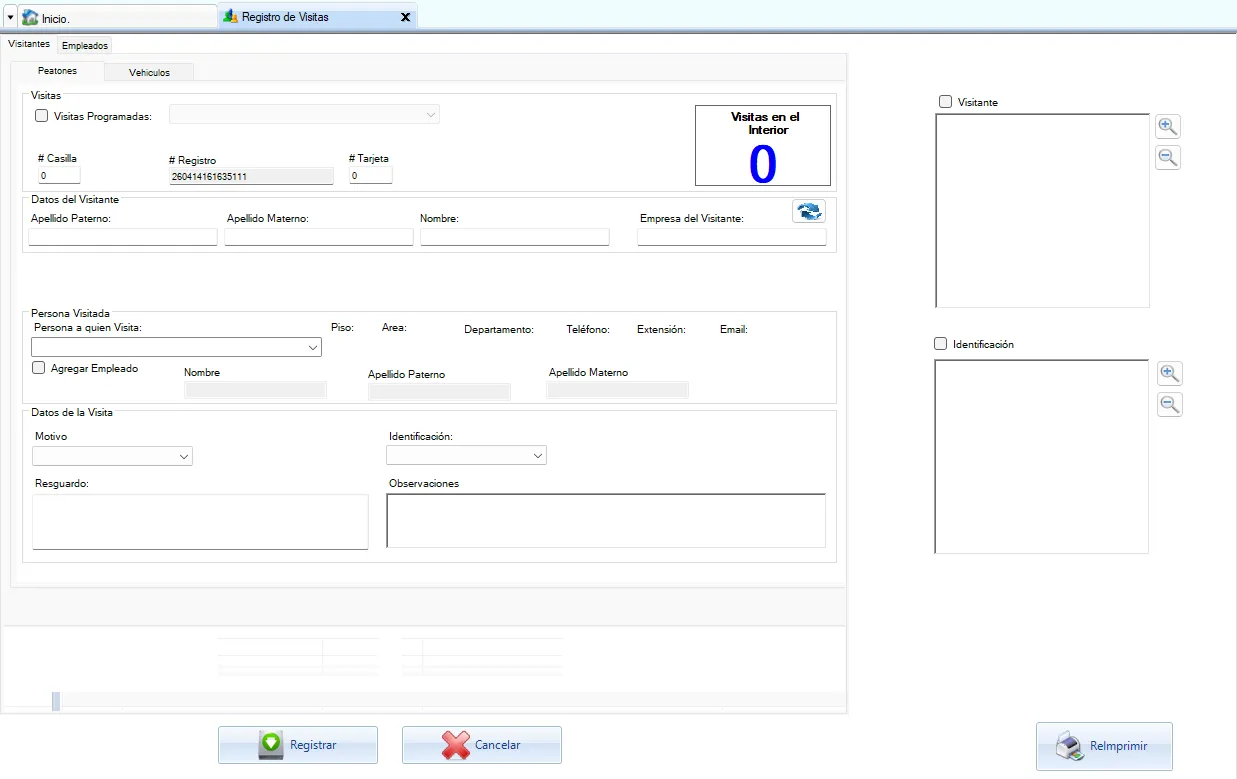Enable the Visitas Programadas checkbox
This screenshot has height=779, width=1237.
tap(41, 115)
